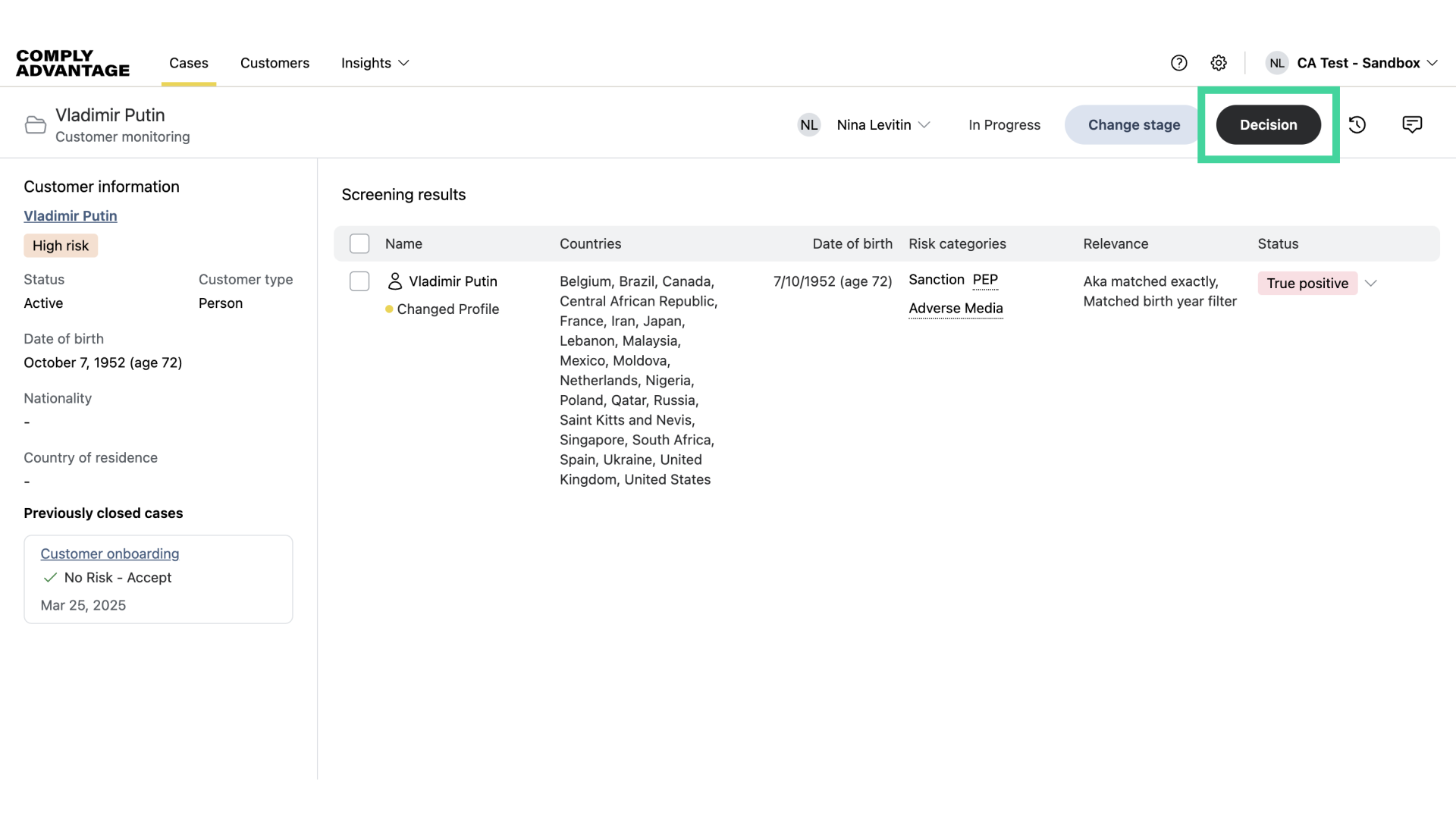Switch to the Customers tab
Image resolution: width=1456 pixels, height=819 pixels.
coord(275,63)
